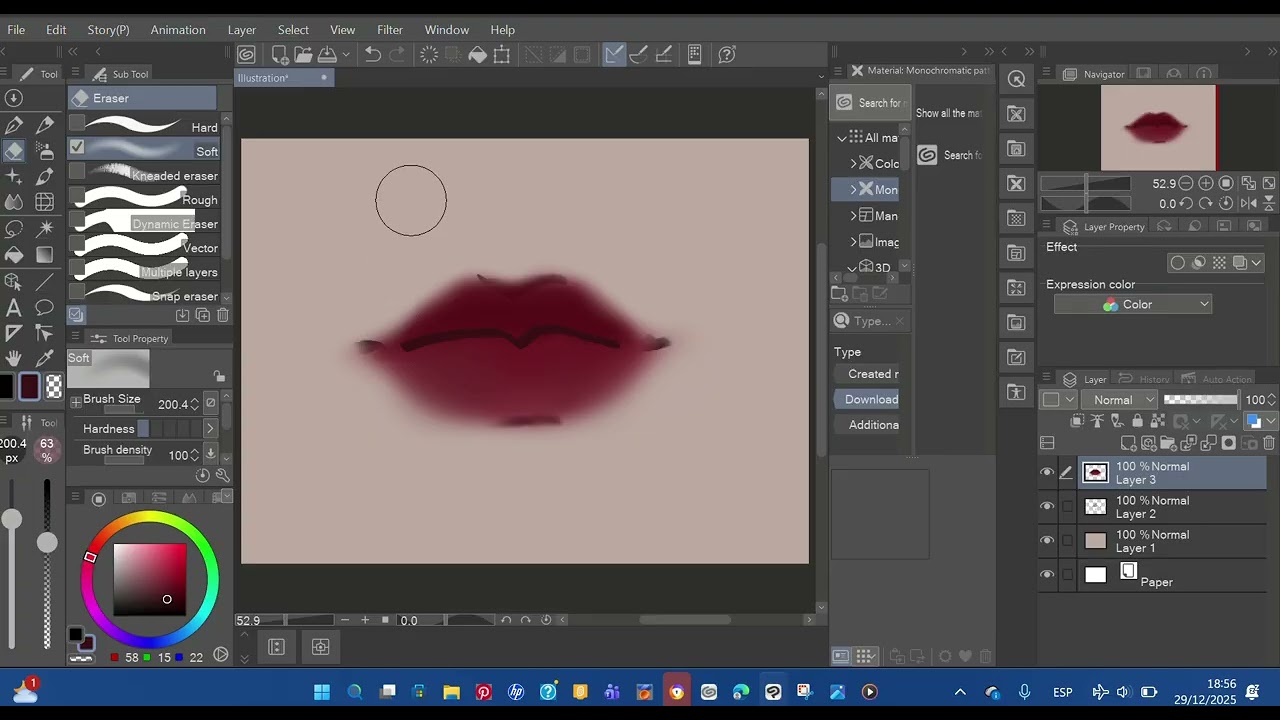Select the Eyedropper tool
Viewport: 1280px width, 720px height.
pyautogui.click(x=45, y=359)
